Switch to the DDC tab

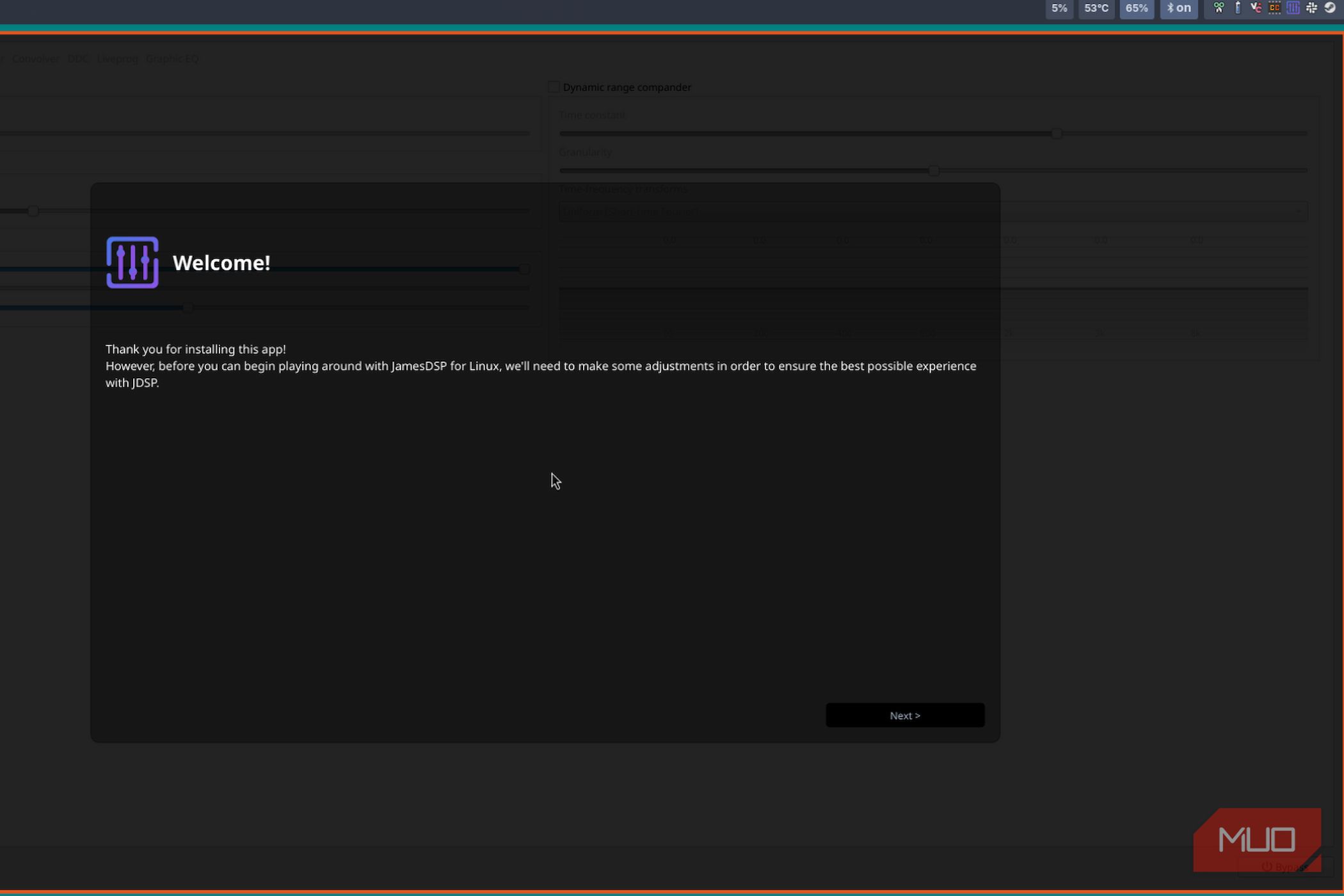[78, 59]
